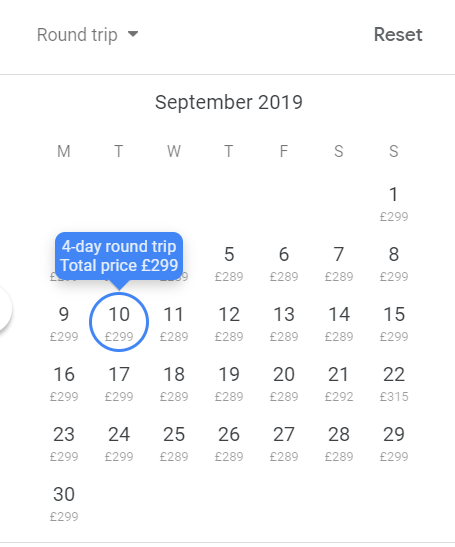
Task: Select September 18 date cell
Action: tap(174, 382)
